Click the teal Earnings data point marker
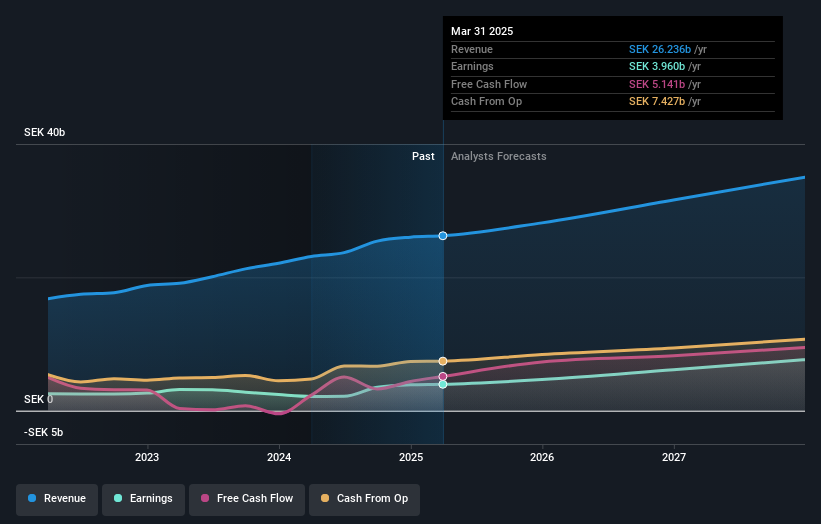Screen dimensions: 821x524 (x=443, y=384)
